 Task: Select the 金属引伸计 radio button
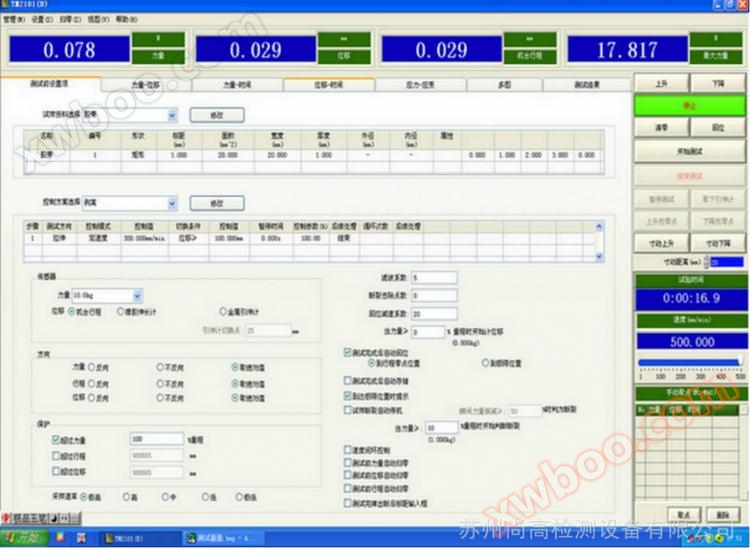click(x=222, y=311)
